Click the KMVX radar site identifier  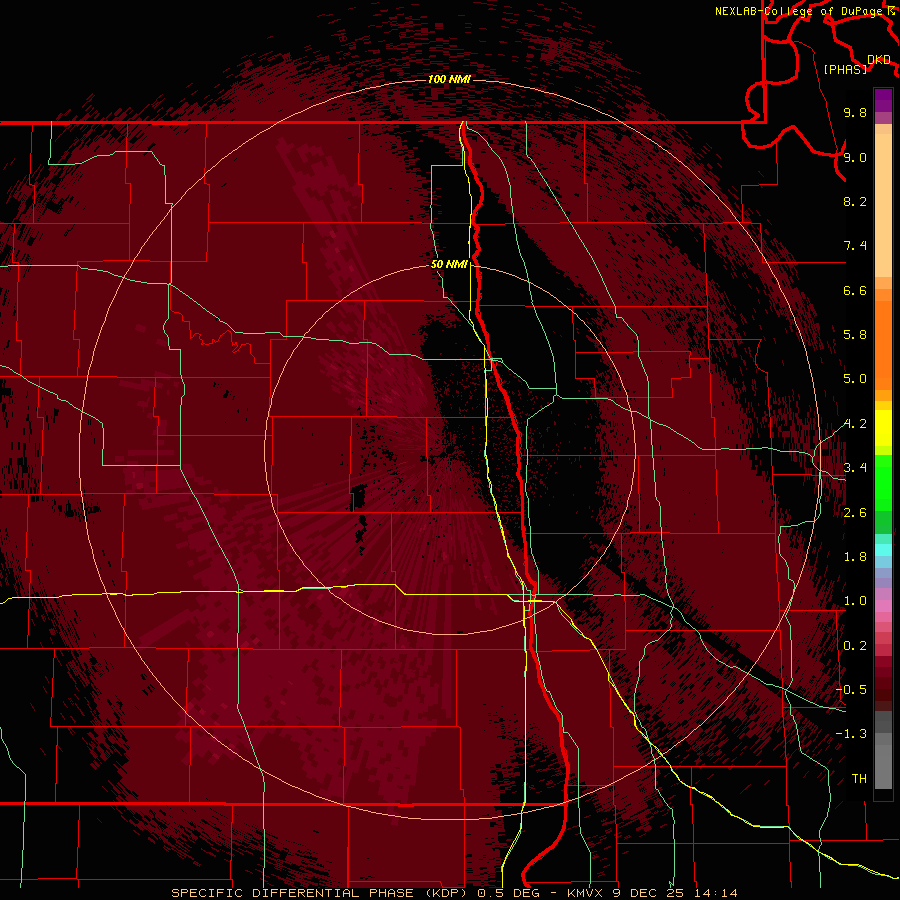tap(585, 893)
